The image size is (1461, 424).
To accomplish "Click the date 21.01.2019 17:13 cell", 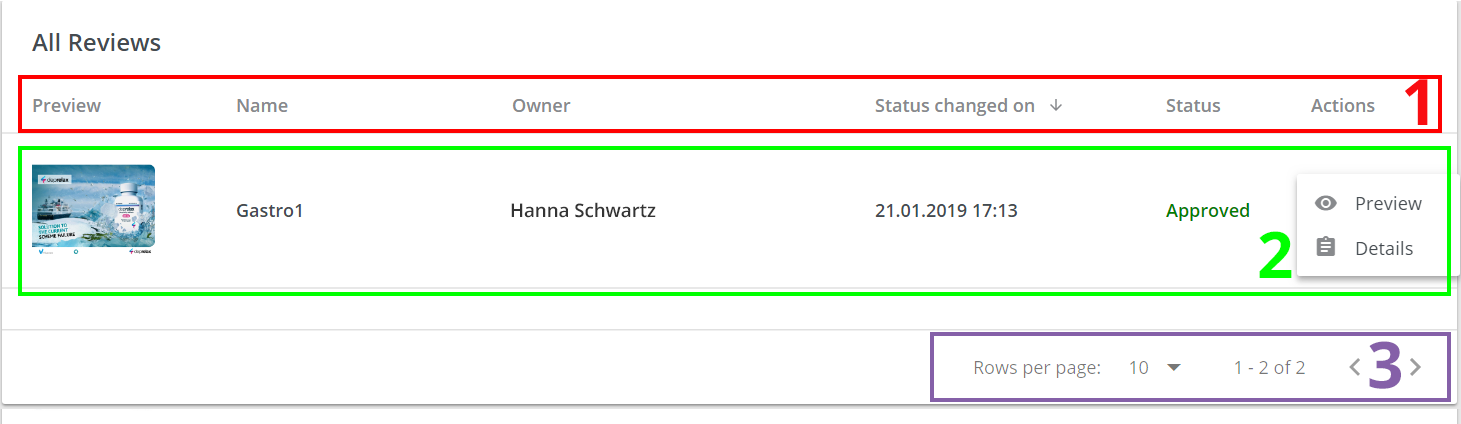I will [946, 210].
